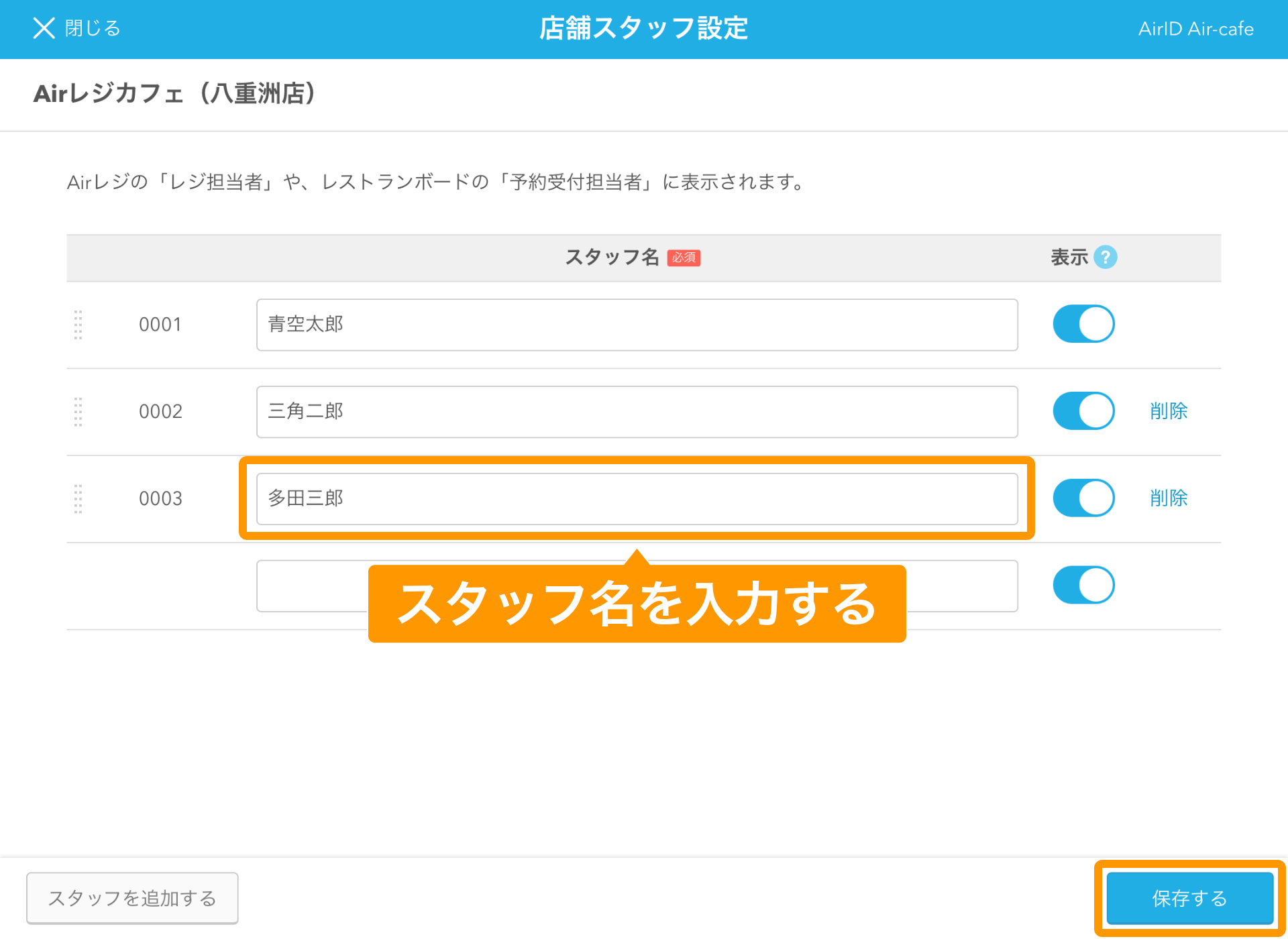
Task: Click AirID Air-cafe account label
Action: point(1195,29)
